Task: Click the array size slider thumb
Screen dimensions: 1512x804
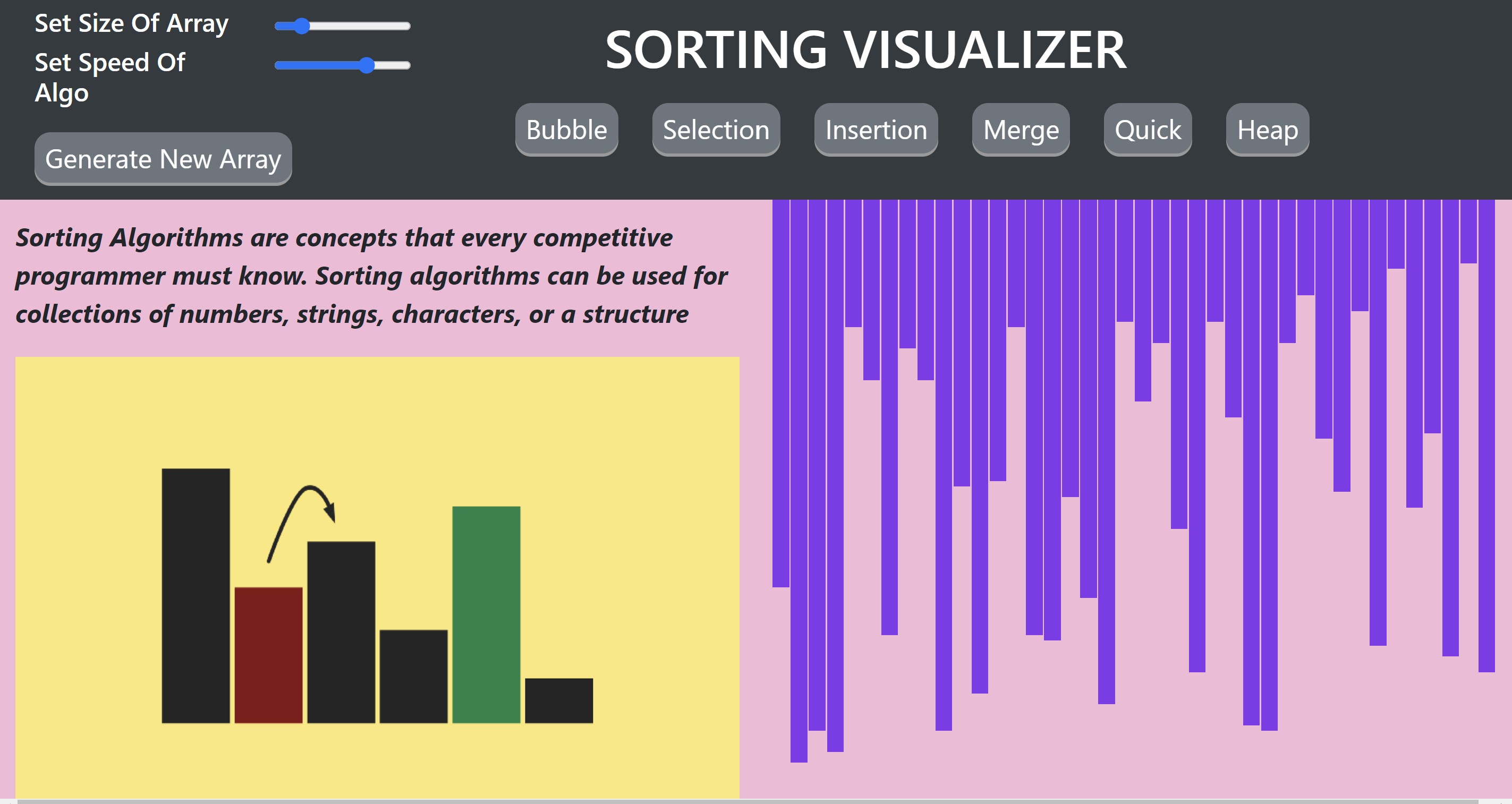Action: click(302, 26)
